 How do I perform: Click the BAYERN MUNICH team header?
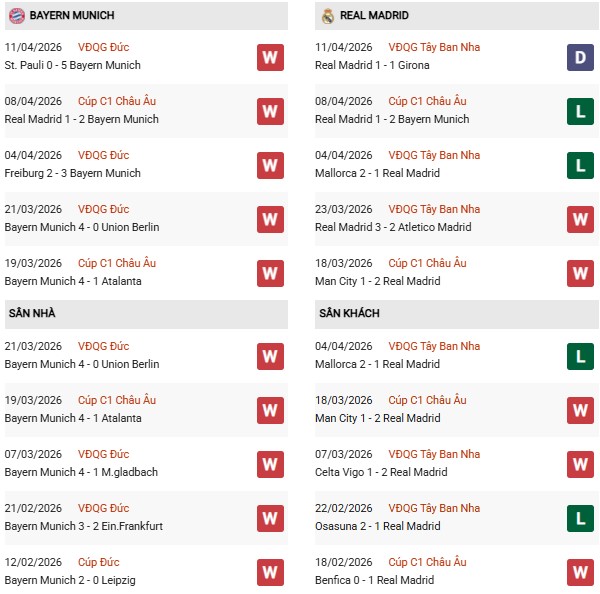click(71, 16)
